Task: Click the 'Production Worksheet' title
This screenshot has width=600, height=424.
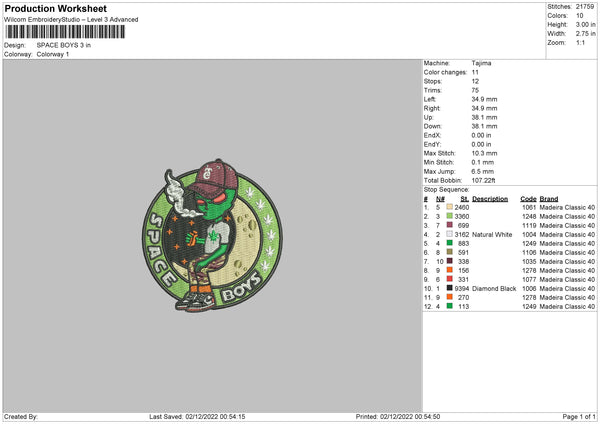Action: tap(55, 8)
